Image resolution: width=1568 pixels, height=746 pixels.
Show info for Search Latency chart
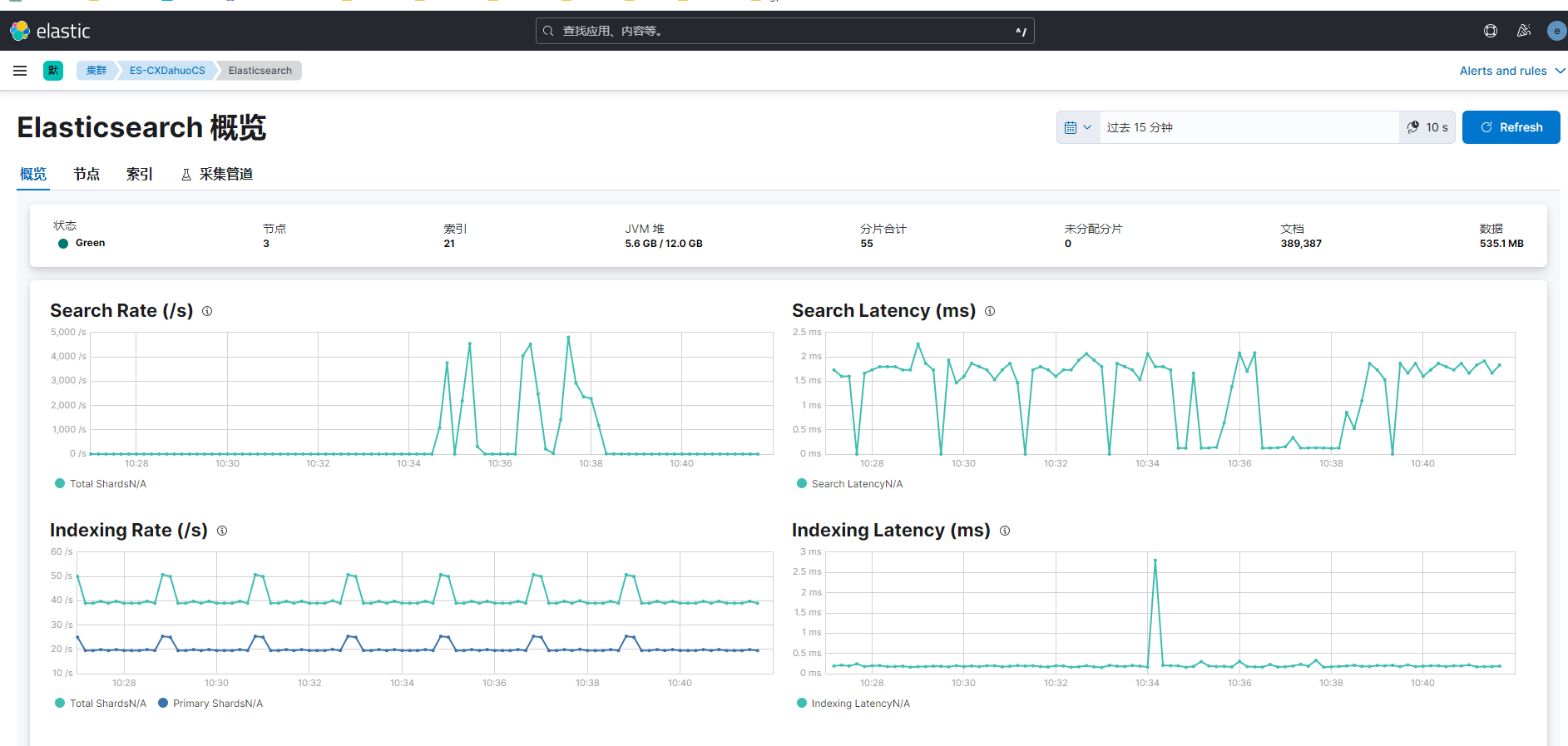click(990, 311)
